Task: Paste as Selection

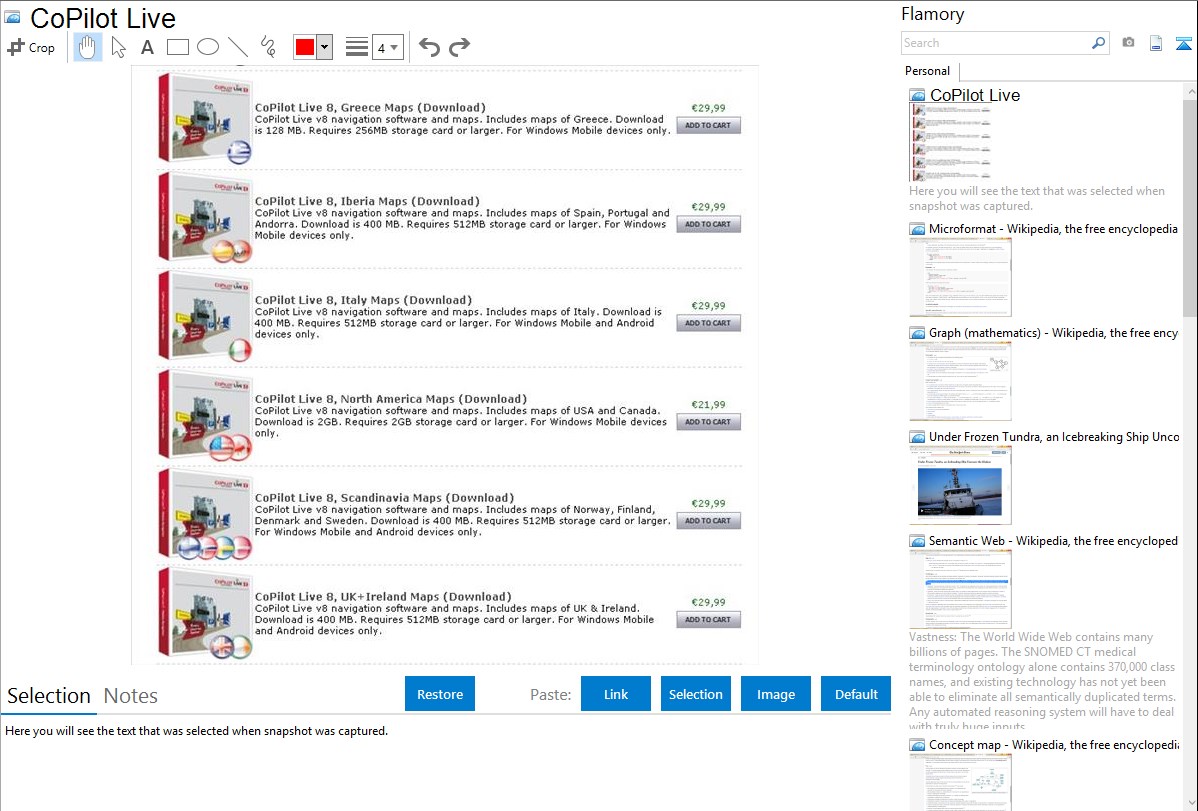Action: pyautogui.click(x=695, y=694)
